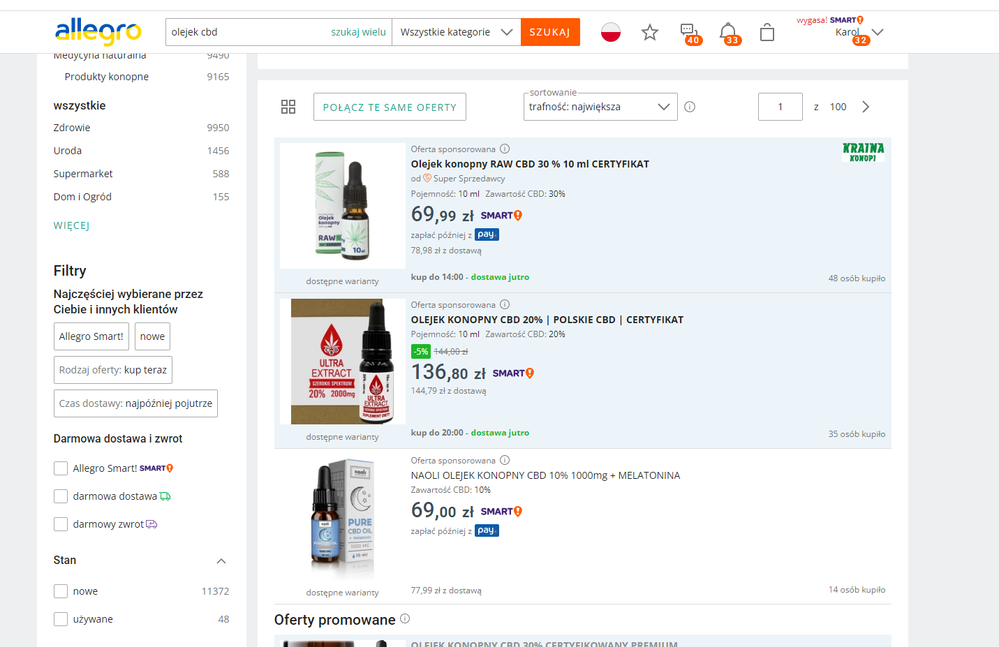Viewport: 999px width, 647px height.
Task: Tick nowe condition checkbox
Action: (61, 591)
